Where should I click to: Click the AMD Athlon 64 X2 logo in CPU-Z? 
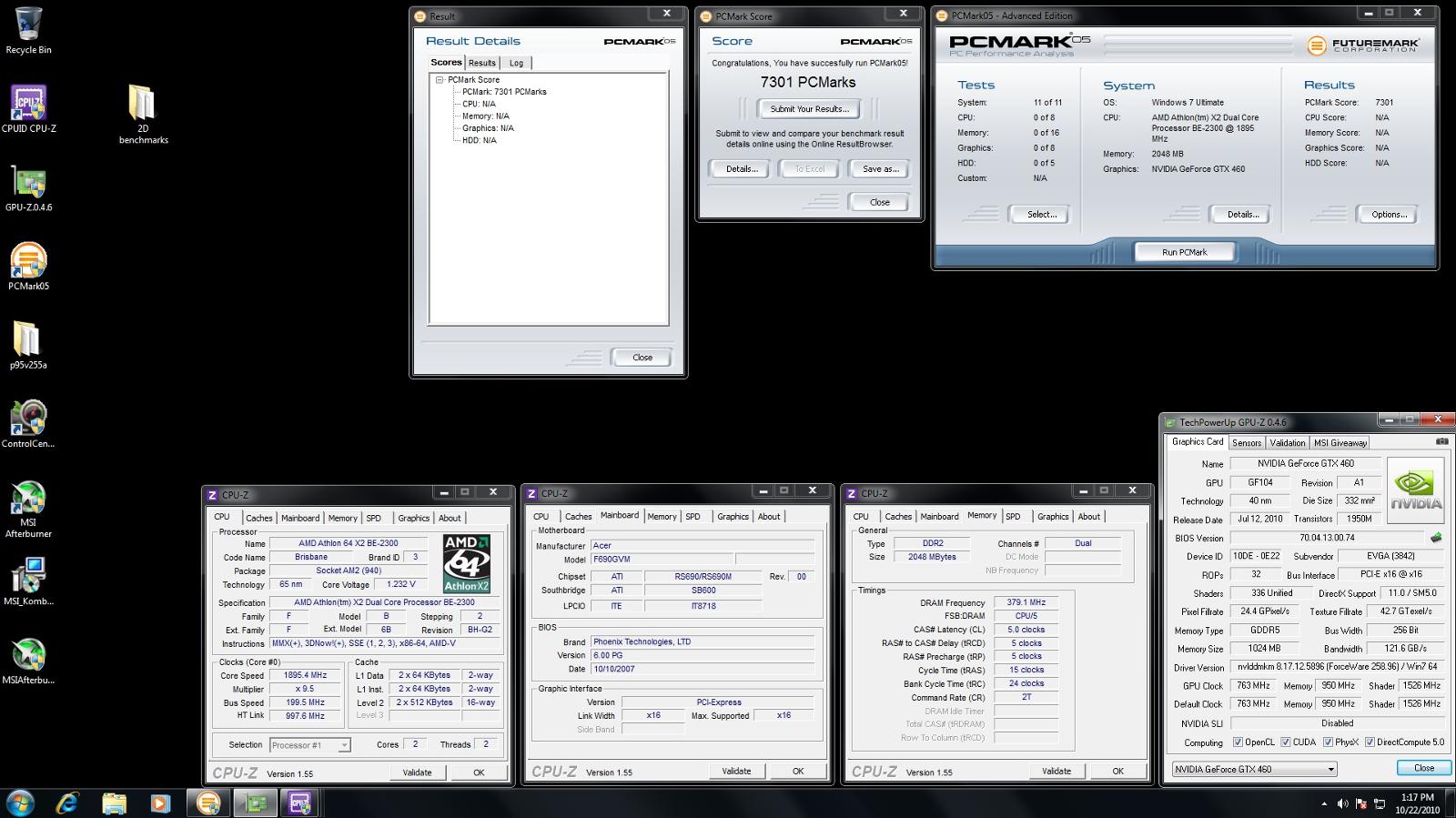467,564
